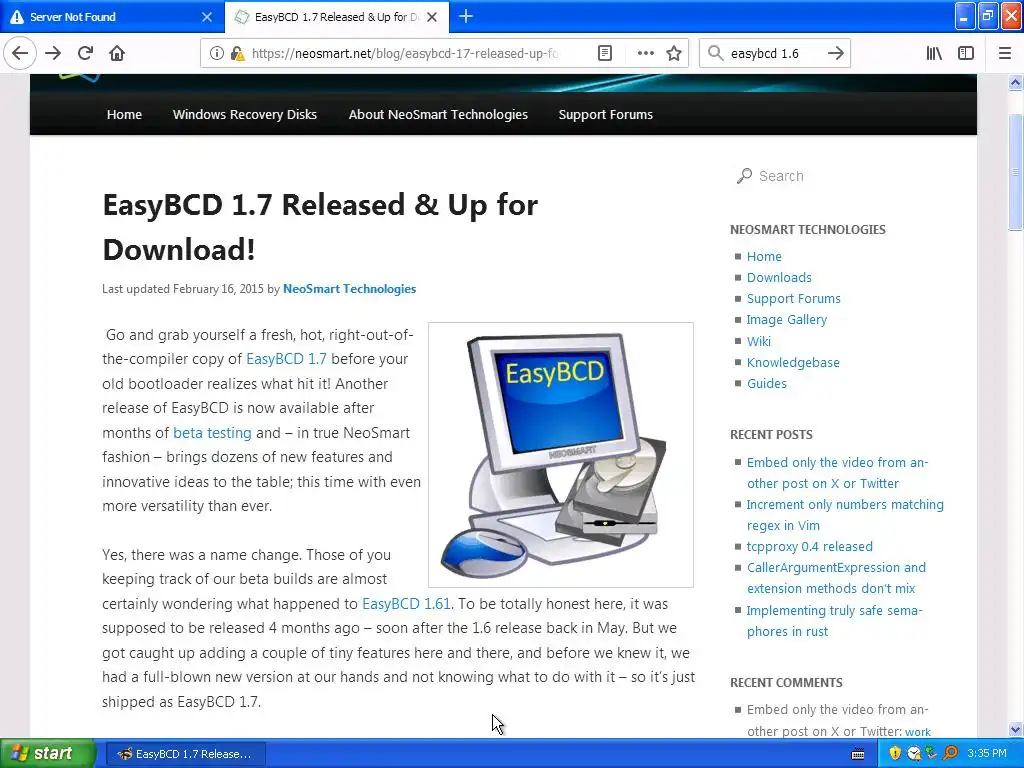Image resolution: width=1024 pixels, height=768 pixels.
Task: Click the RECENT POSTS sidebar heading
Action: coord(771,434)
